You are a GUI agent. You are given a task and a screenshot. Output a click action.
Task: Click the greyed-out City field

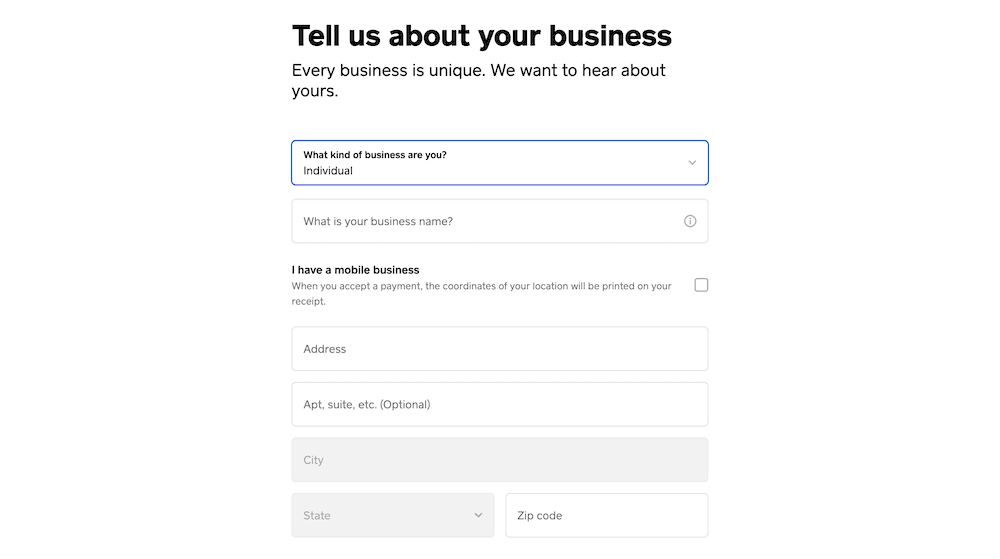click(500, 460)
